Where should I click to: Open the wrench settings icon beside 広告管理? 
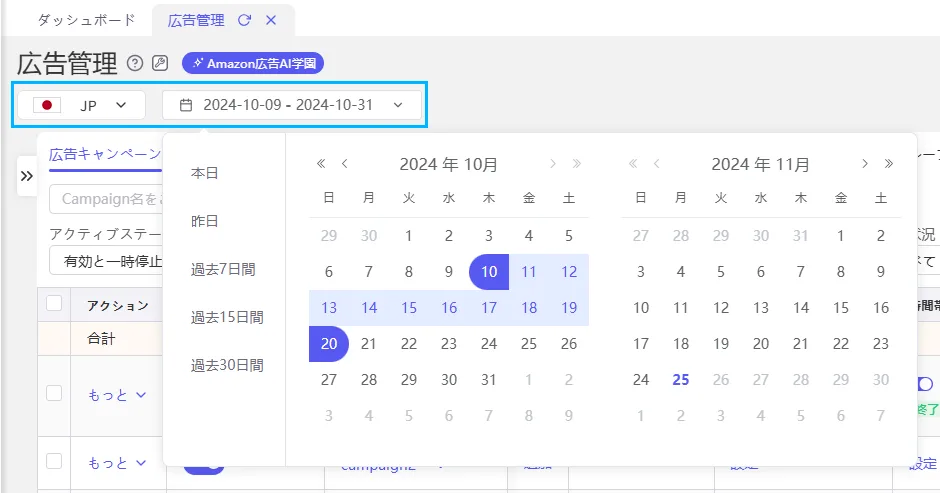point(160,63)
